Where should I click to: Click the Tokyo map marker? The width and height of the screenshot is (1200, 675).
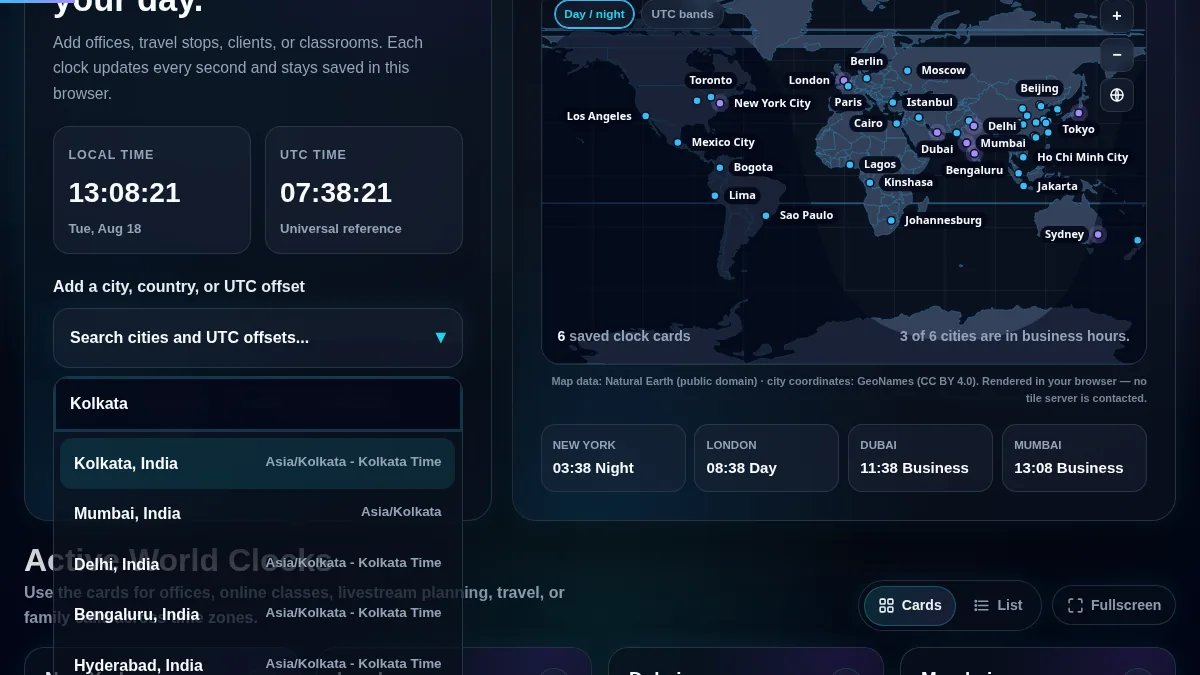pyautogui.click(x=1079, y=113)
